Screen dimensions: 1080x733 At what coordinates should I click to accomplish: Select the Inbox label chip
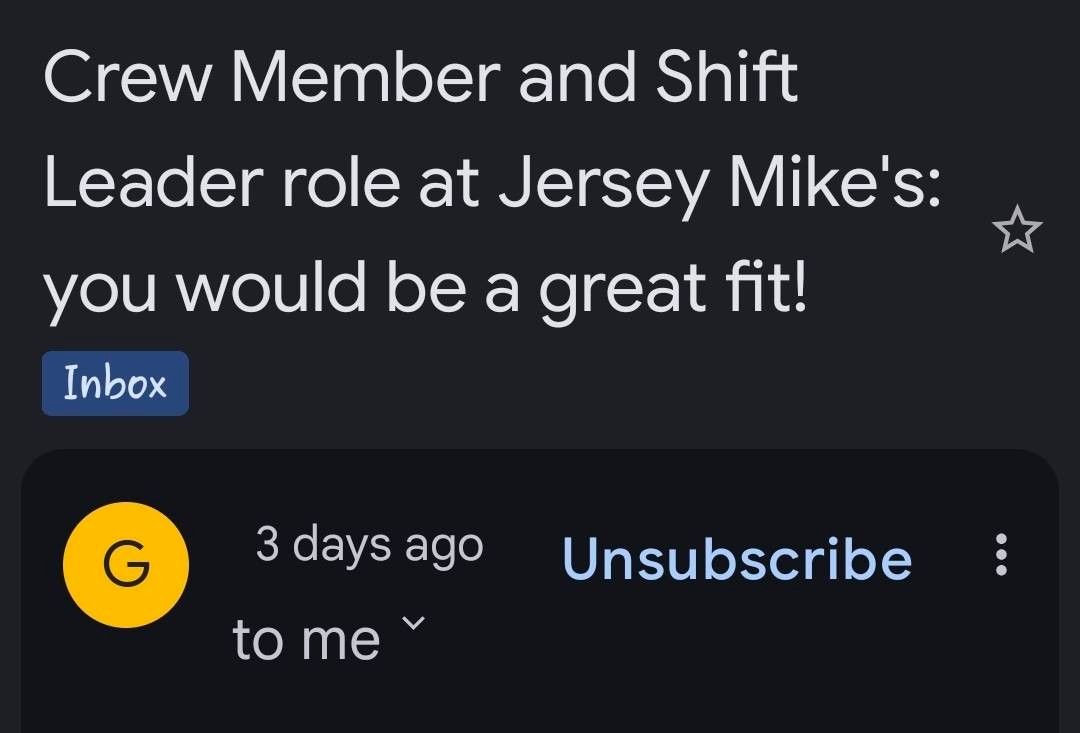tap(115, 383)
